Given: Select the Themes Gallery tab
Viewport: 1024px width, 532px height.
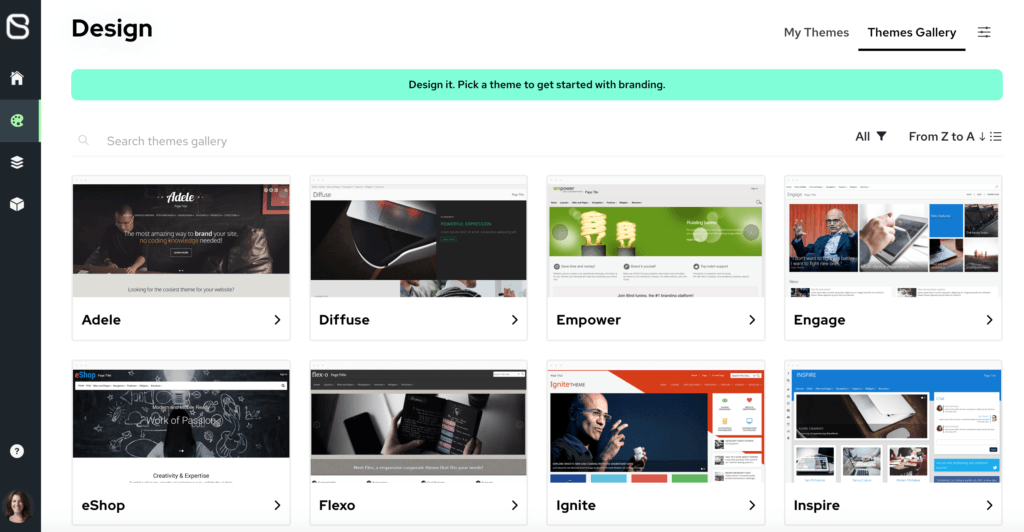Looking at the screenshot, I should [x=912, y=33].
